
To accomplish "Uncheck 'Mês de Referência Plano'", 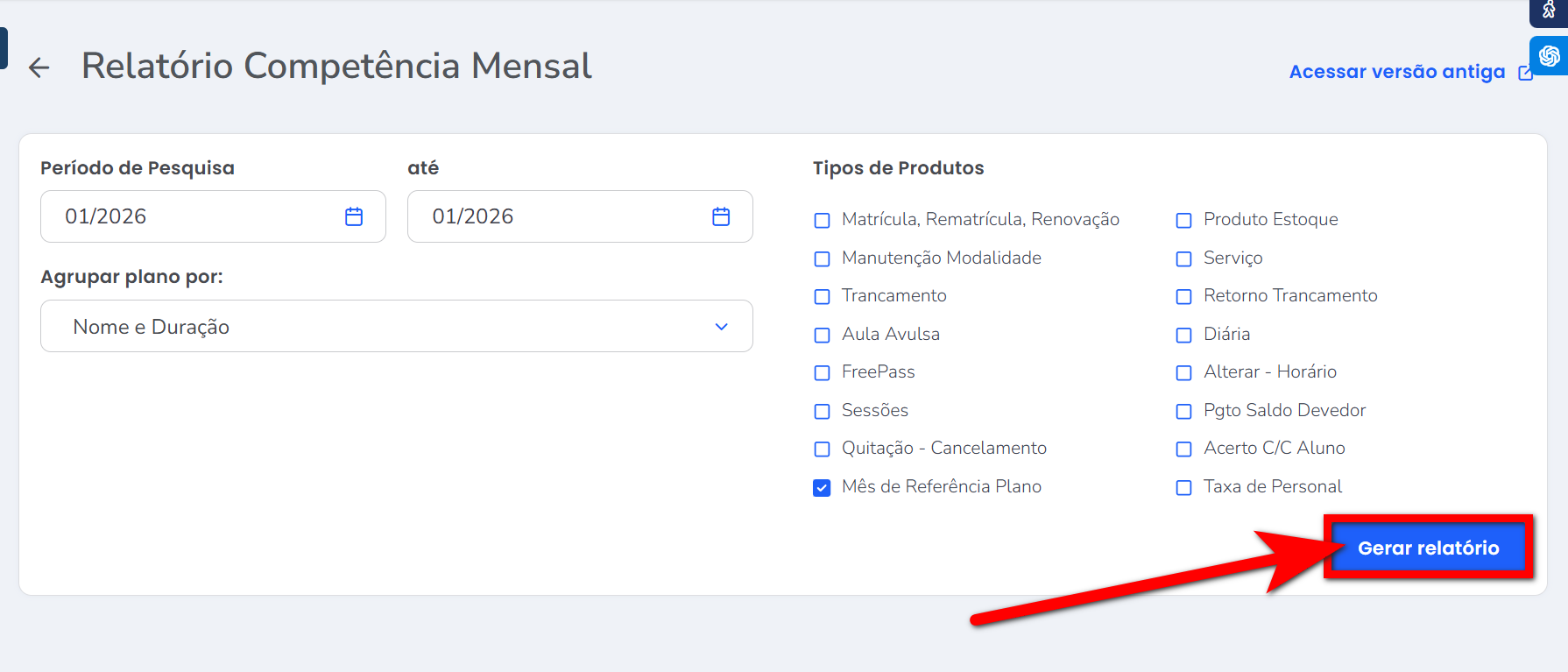I will [822, 488].
